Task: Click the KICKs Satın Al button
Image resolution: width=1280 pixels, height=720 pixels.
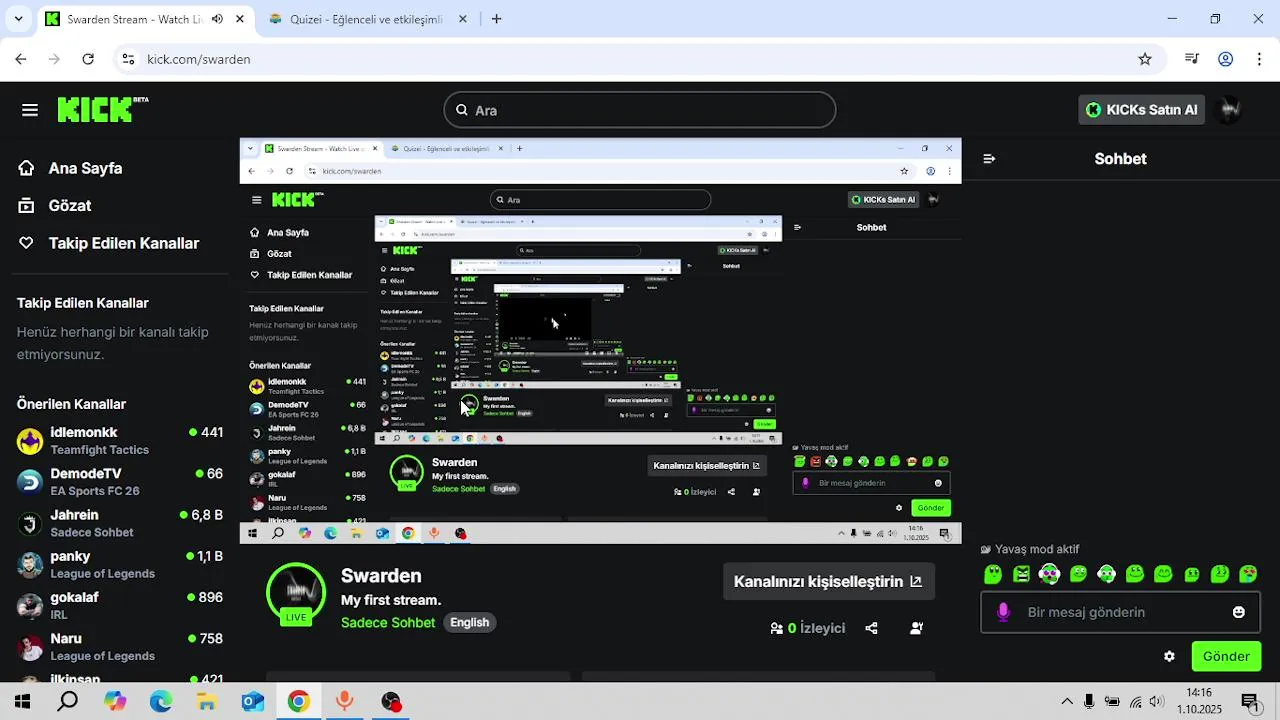Action: (1141, 110)
